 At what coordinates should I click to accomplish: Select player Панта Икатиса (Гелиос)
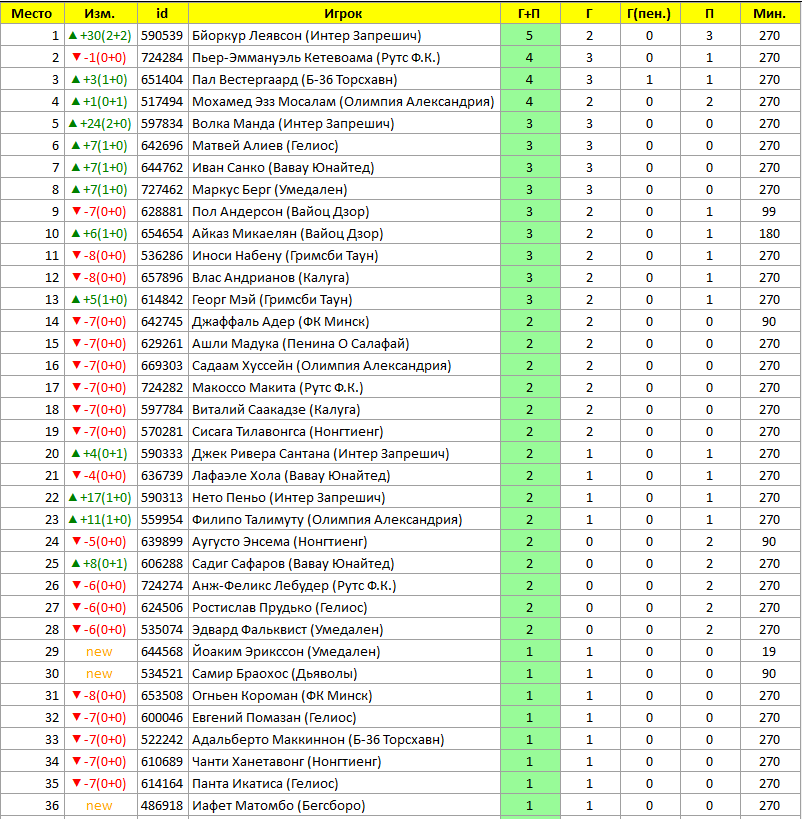tap(265, 783)
